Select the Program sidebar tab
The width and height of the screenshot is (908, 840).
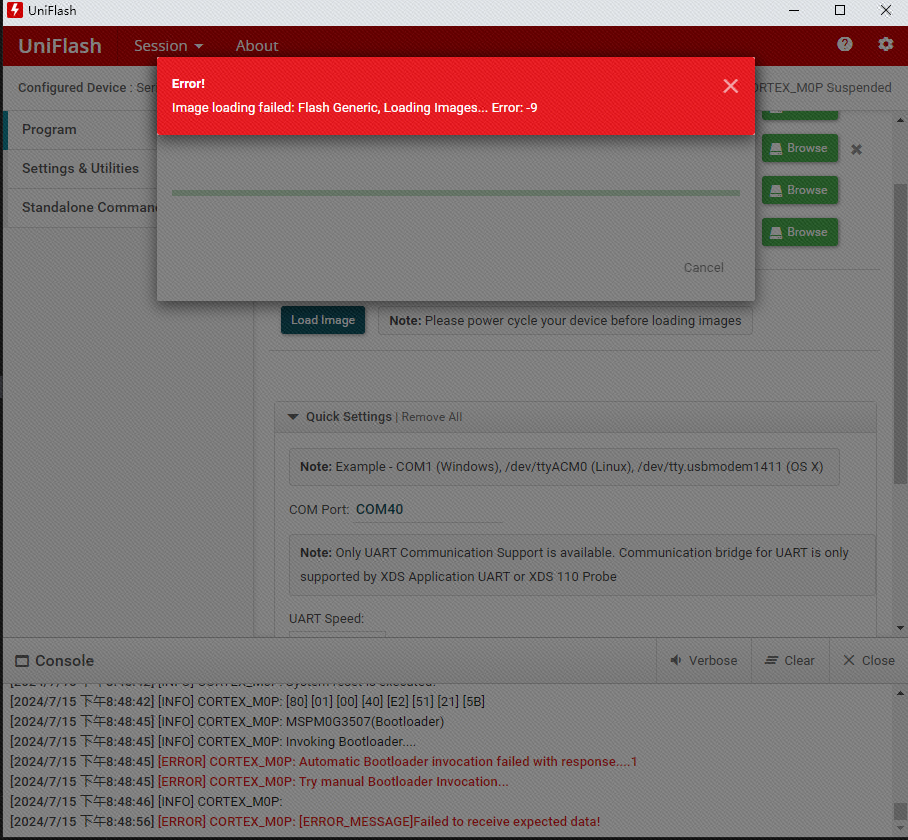coord(81,130)
